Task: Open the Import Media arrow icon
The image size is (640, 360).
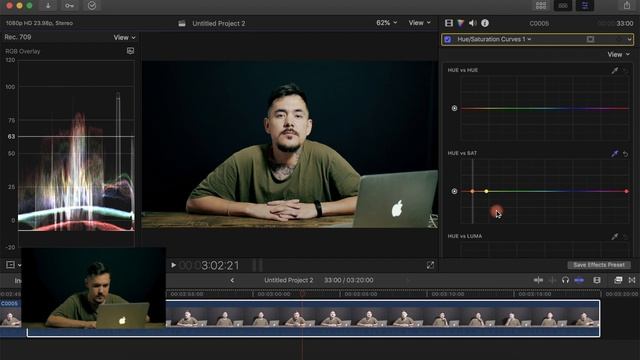Action: (x=48, y=6)
